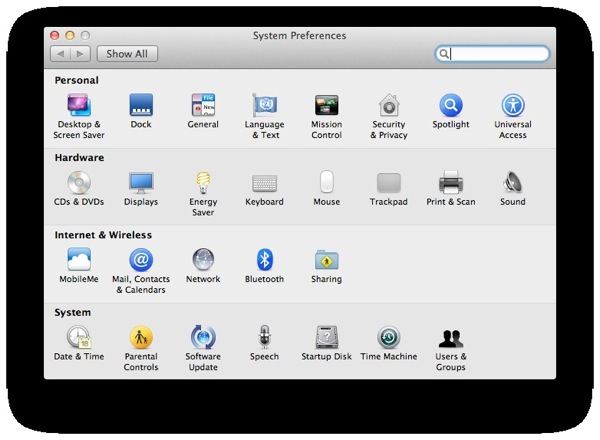Click the Show All button
This screenshot has width=600, height=440.
click(127, 54)
